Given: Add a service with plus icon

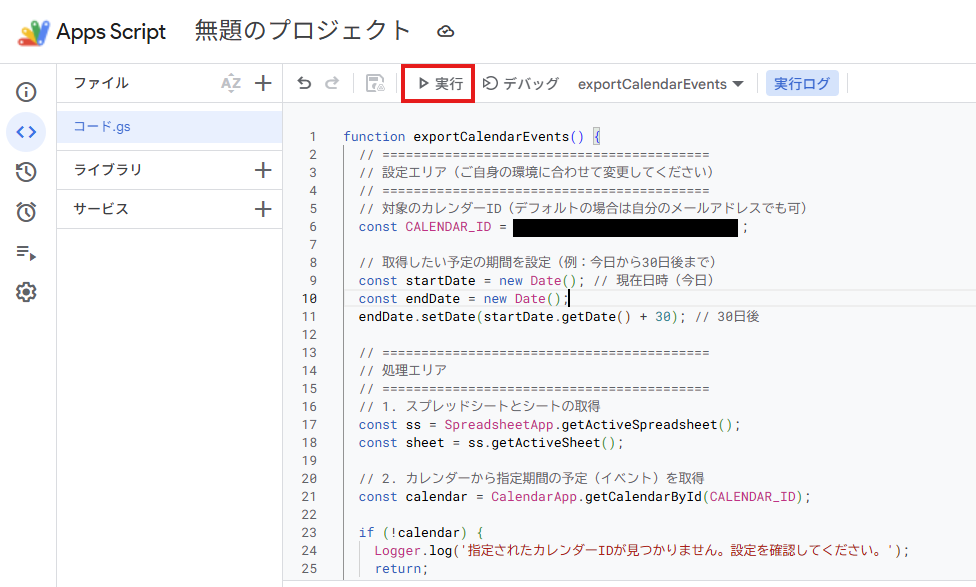Looking at the screenshot, I should 263,209.
